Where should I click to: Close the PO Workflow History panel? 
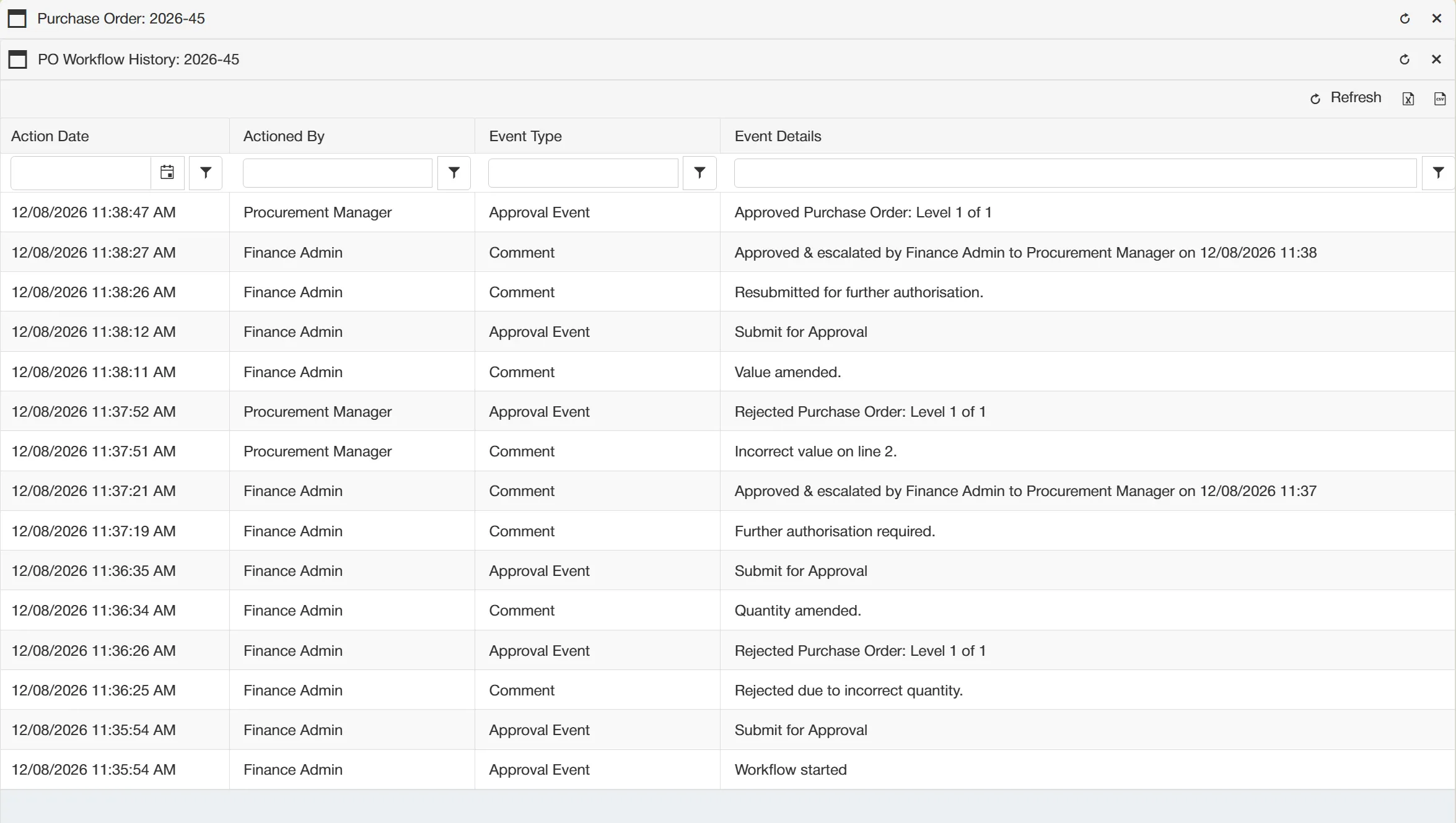coord(1436,59)
